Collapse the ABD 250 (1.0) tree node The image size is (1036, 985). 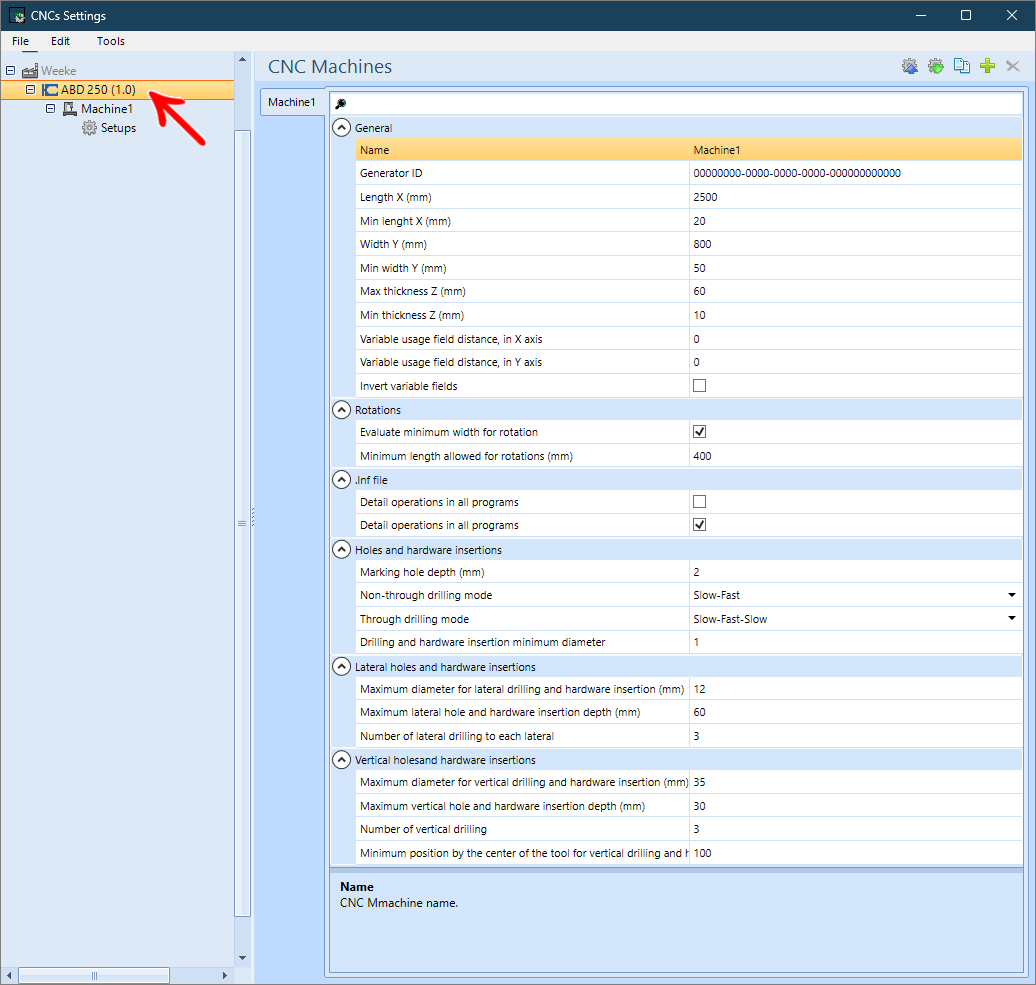click(x=30, y=89)
